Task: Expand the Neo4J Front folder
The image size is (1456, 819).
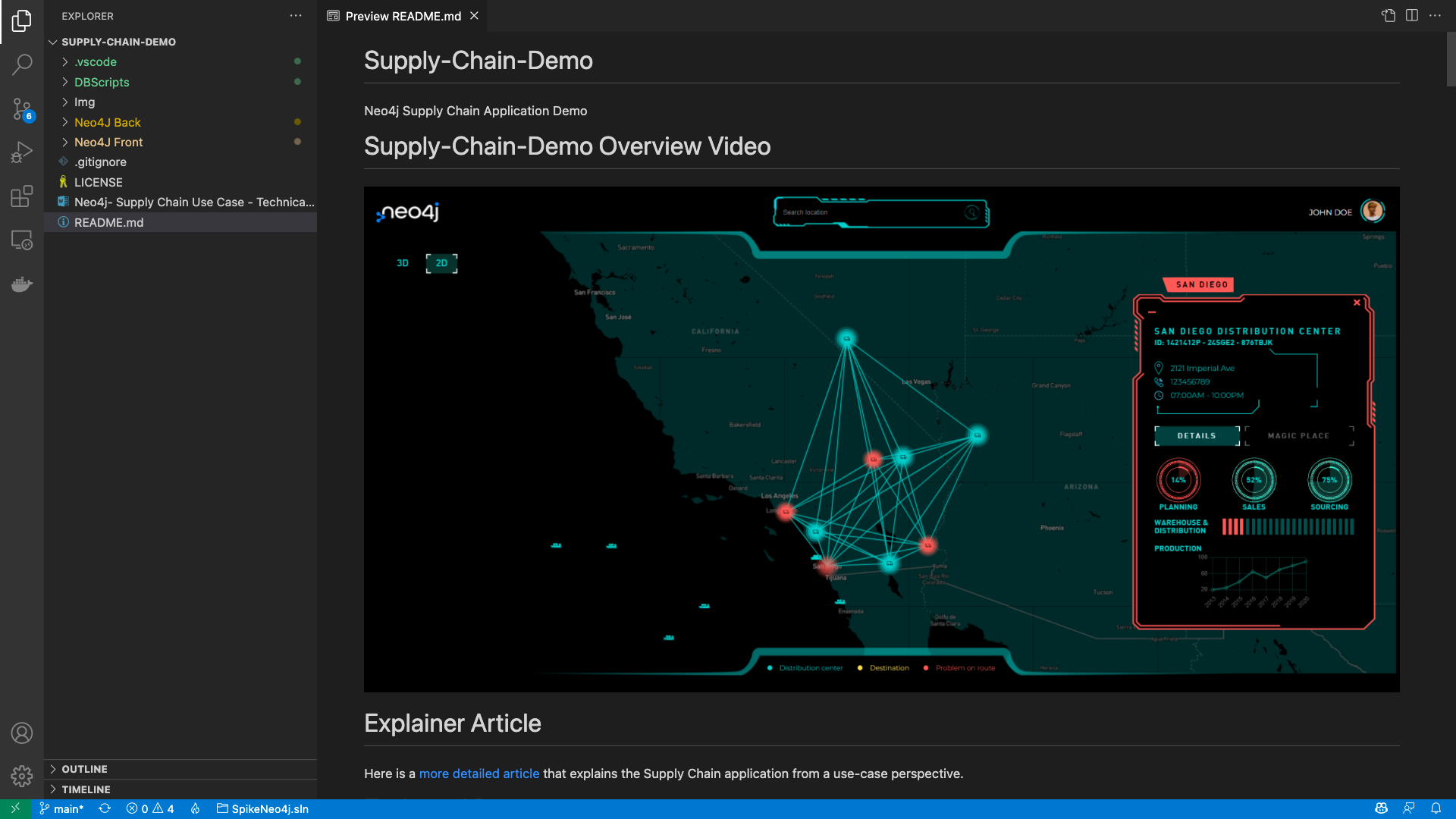Action: [180, 142]
